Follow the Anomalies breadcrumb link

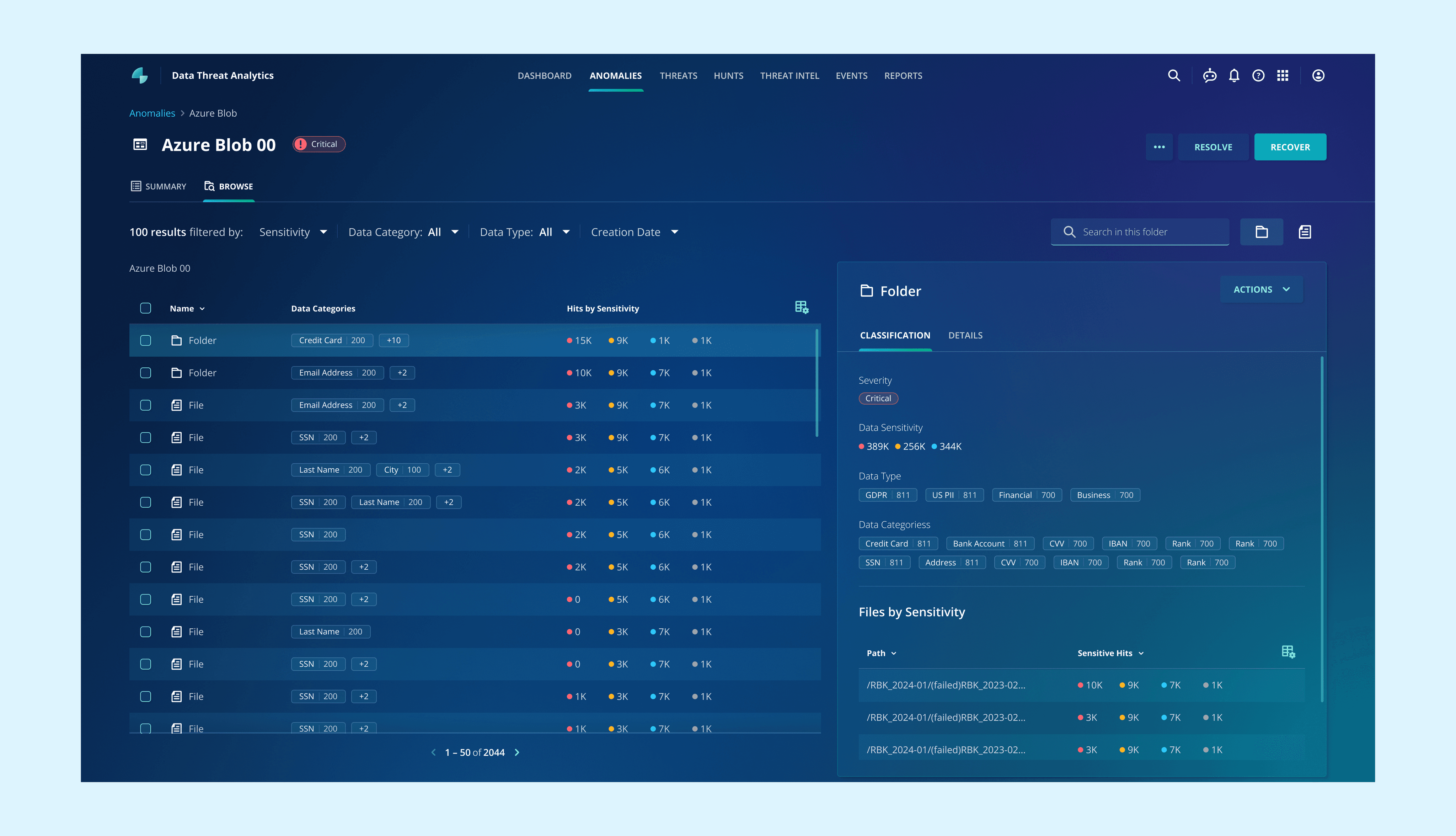pyautogui.click(x=152, y=113)
